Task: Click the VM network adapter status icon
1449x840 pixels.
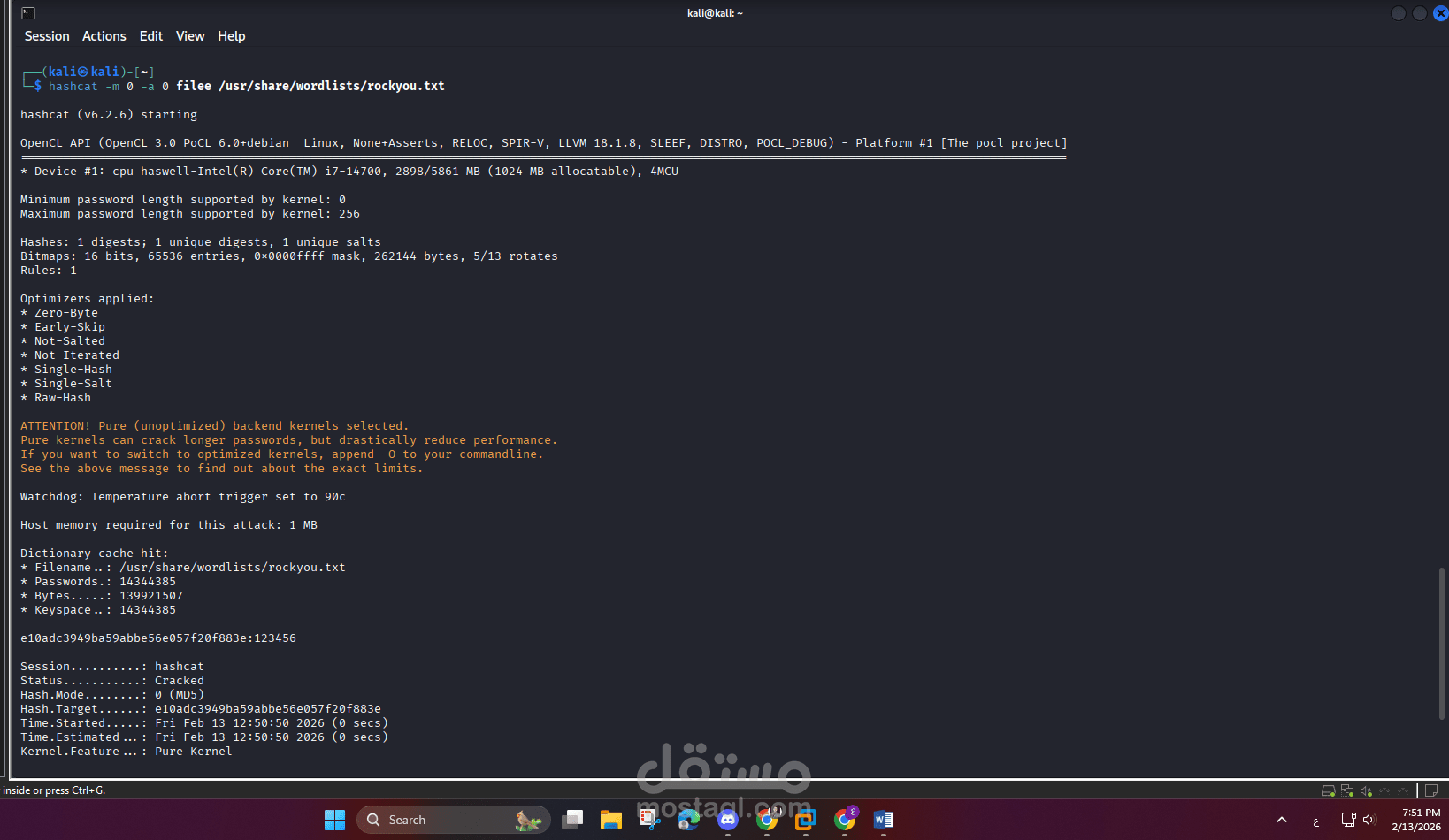Action: (1347, 790)
